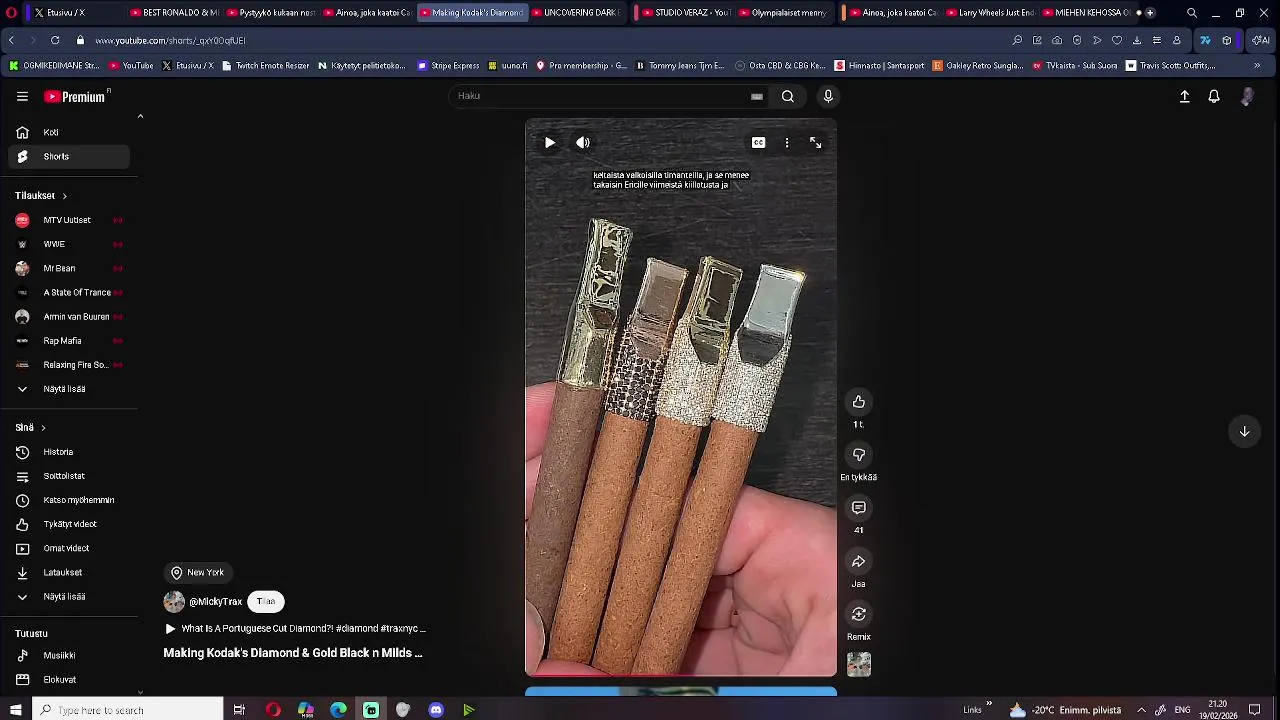Open Historia in the sidebar

[69, 452]
